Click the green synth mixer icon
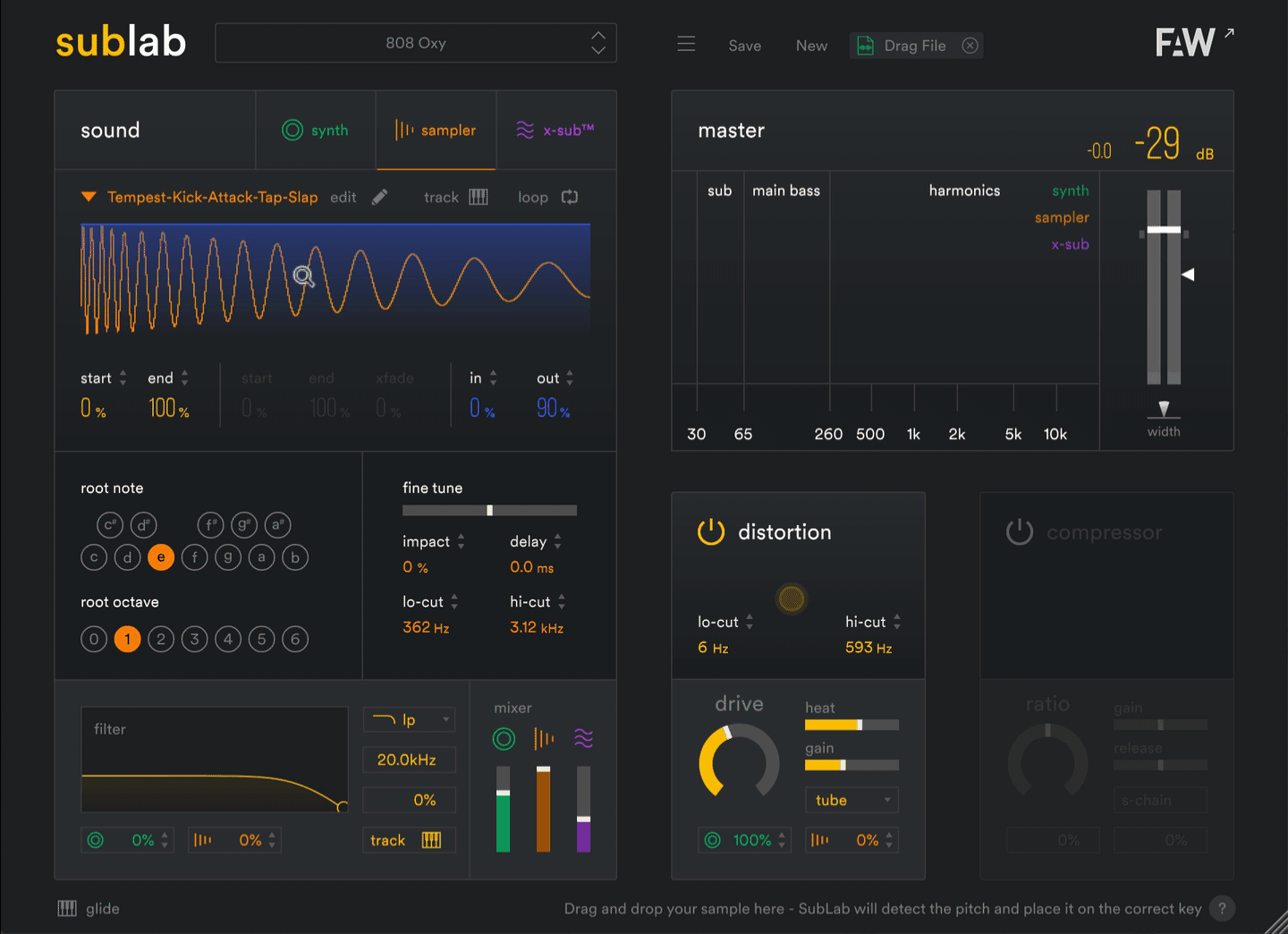Screen dimensions: 1288x934 coord(504,739)
